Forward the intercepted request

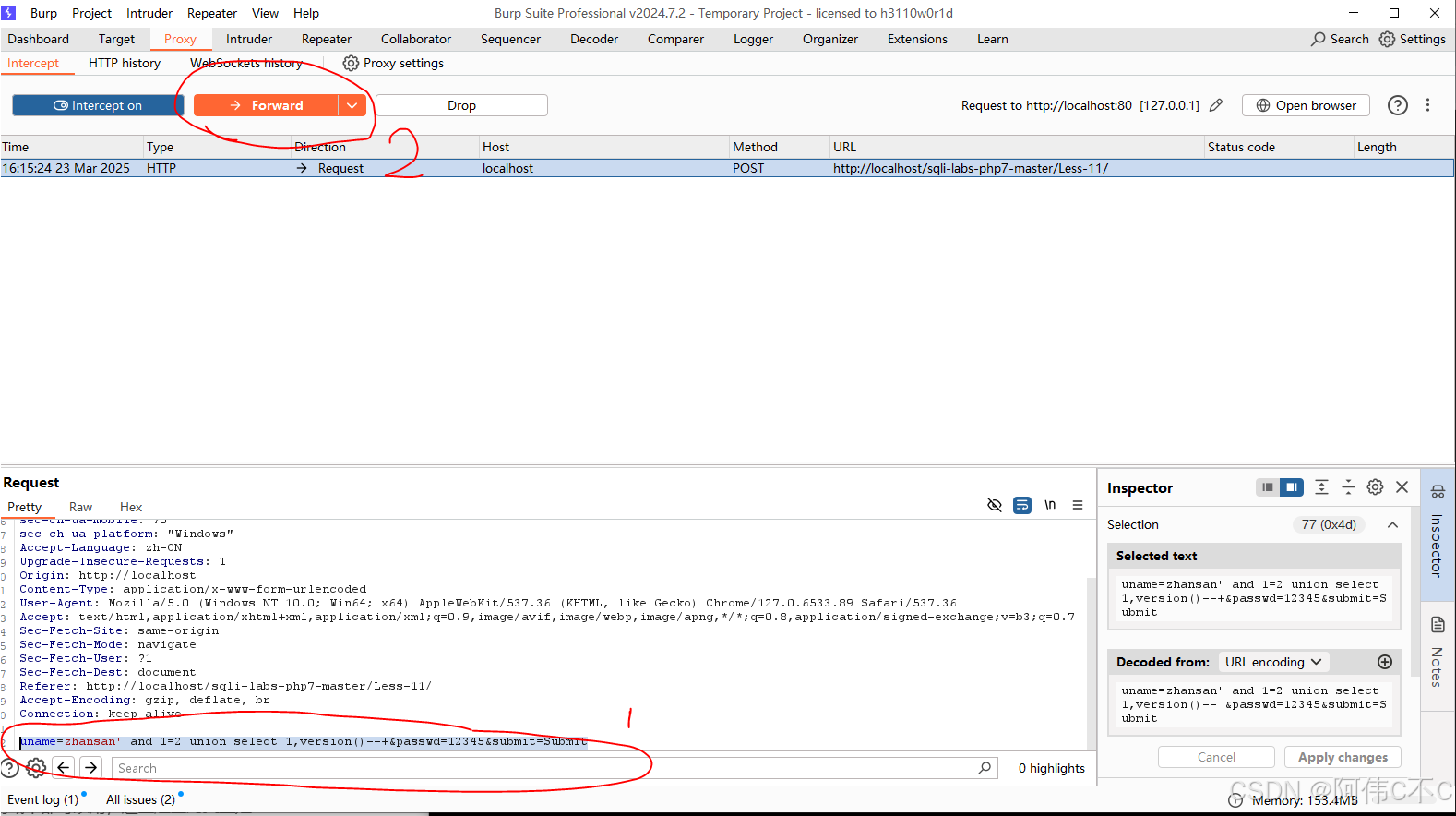[266, 105]
